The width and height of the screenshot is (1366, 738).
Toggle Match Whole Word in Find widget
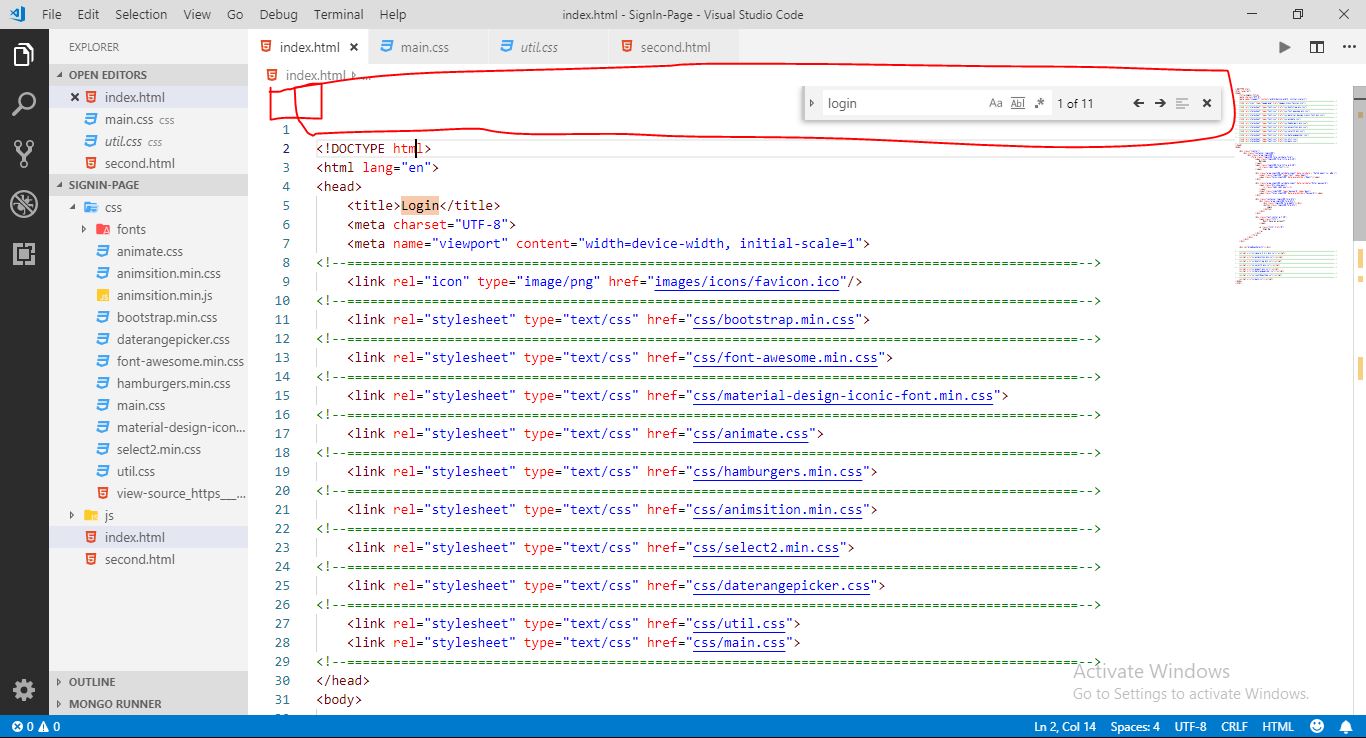(x=1017, y=102)
